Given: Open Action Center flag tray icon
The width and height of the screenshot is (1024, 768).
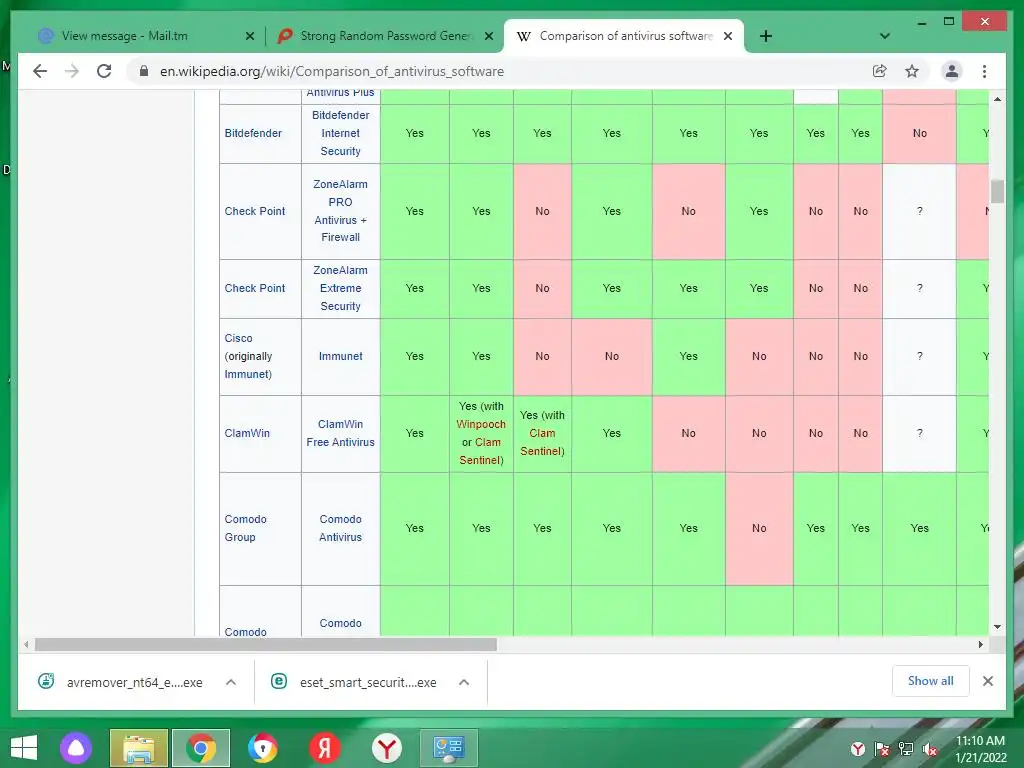Looking at the screenshot, I should [882, 749].
